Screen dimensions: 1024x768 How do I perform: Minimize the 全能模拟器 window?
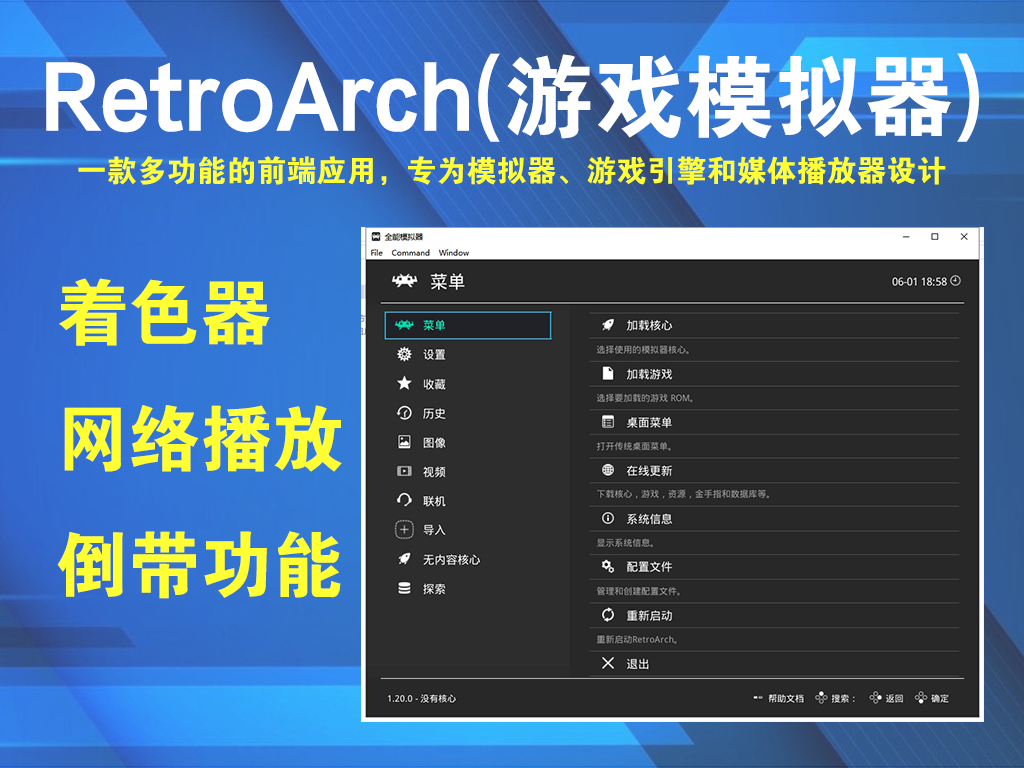click(906, 236)
